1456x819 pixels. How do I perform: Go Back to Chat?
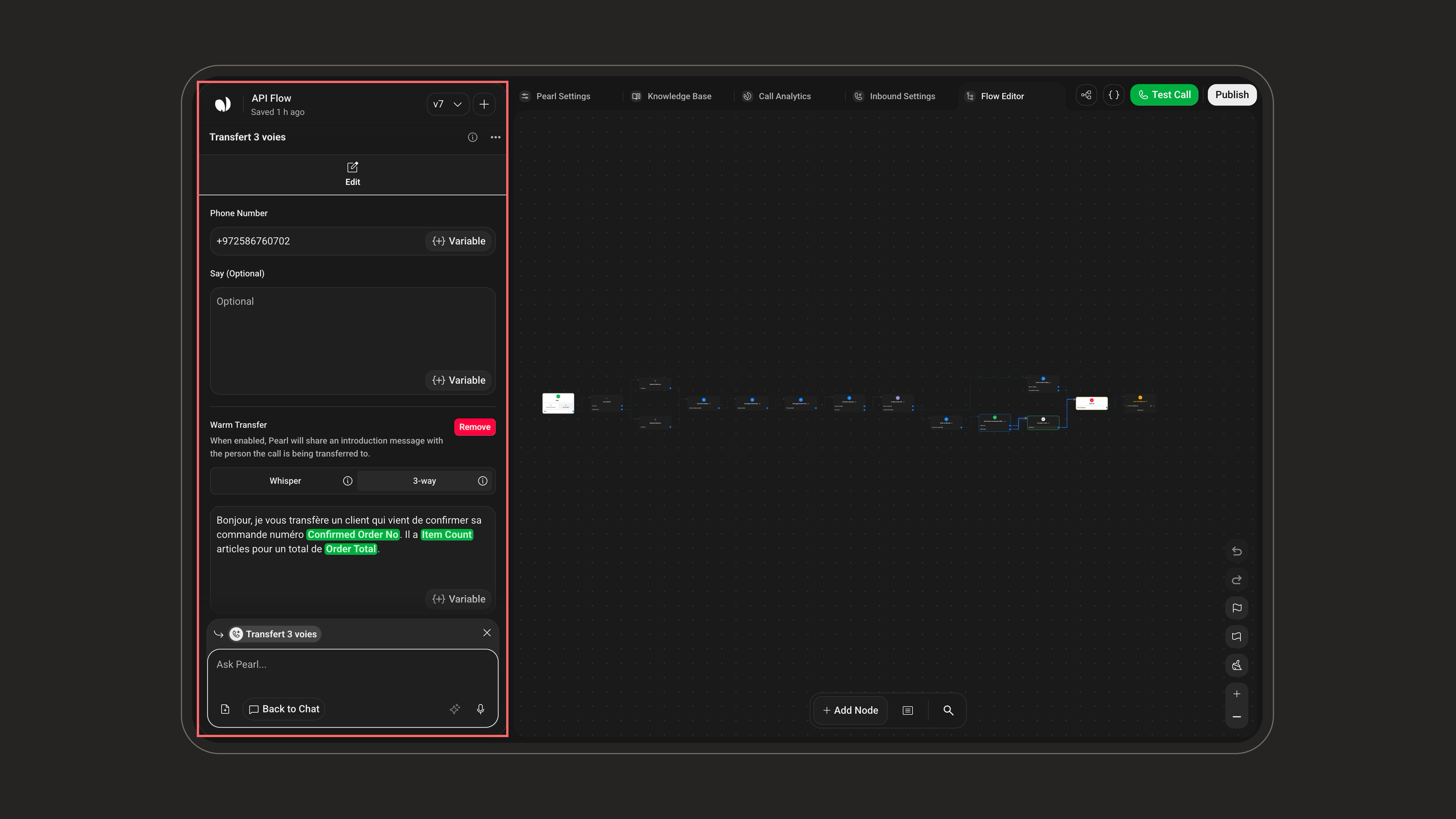pos(284,709)
